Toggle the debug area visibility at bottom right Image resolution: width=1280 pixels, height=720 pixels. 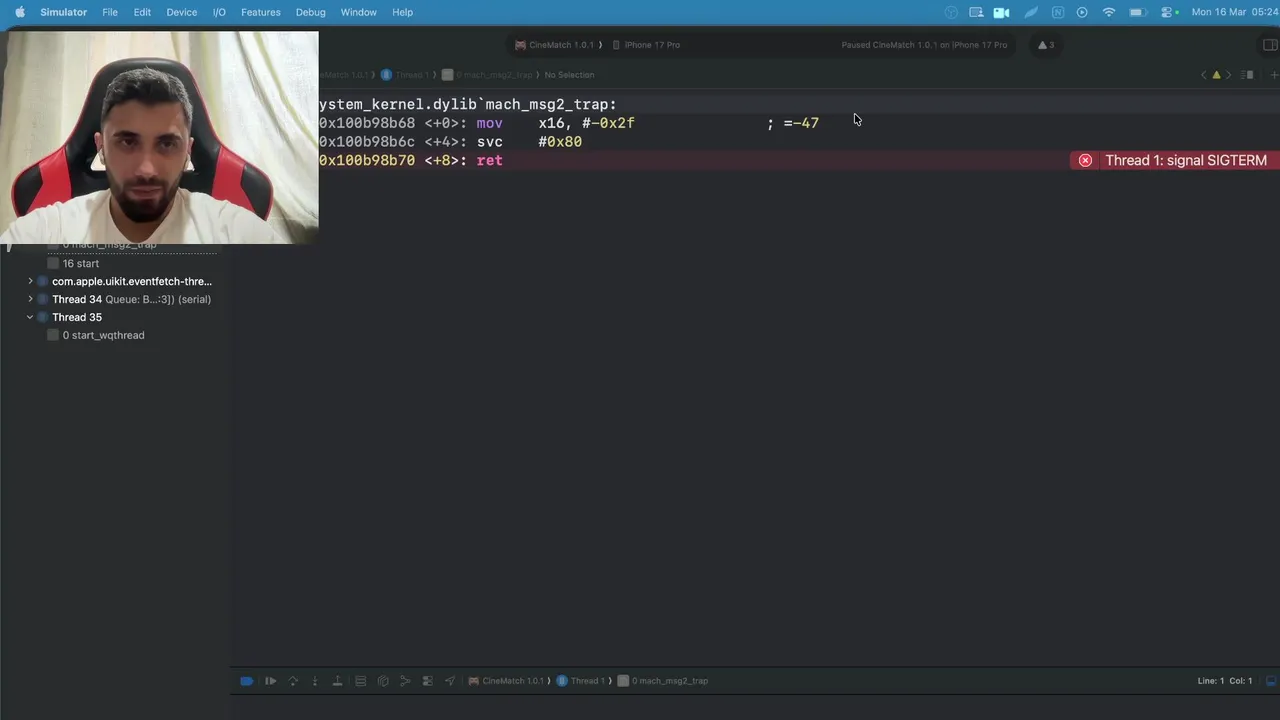(x=1271, y=681)
